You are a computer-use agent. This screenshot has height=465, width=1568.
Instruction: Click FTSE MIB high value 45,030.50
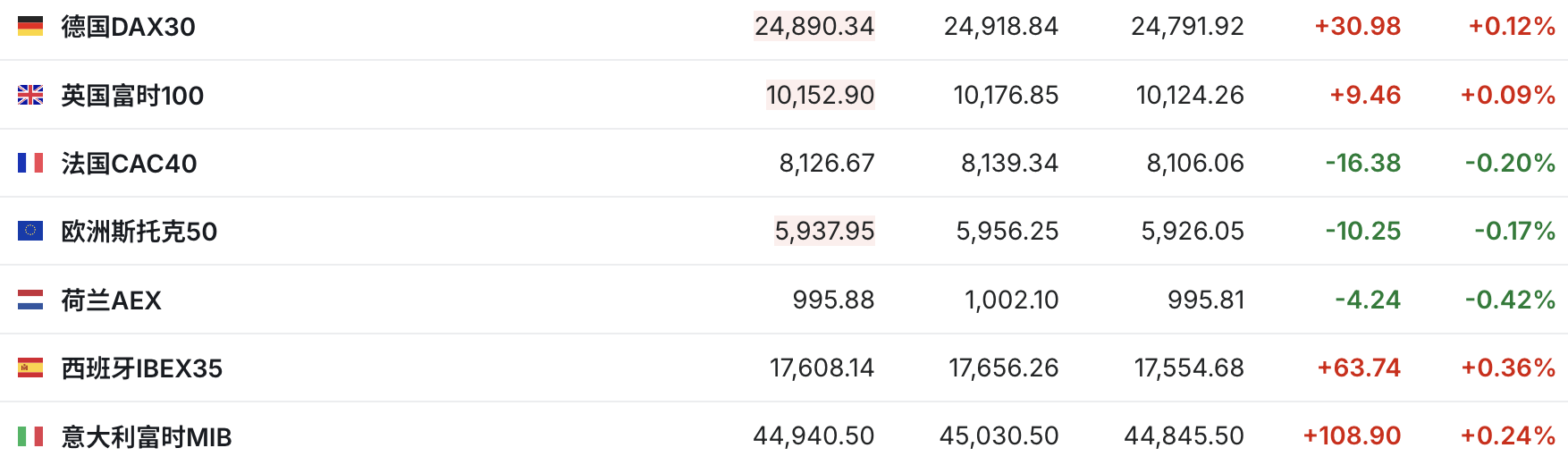coord(999,436)
